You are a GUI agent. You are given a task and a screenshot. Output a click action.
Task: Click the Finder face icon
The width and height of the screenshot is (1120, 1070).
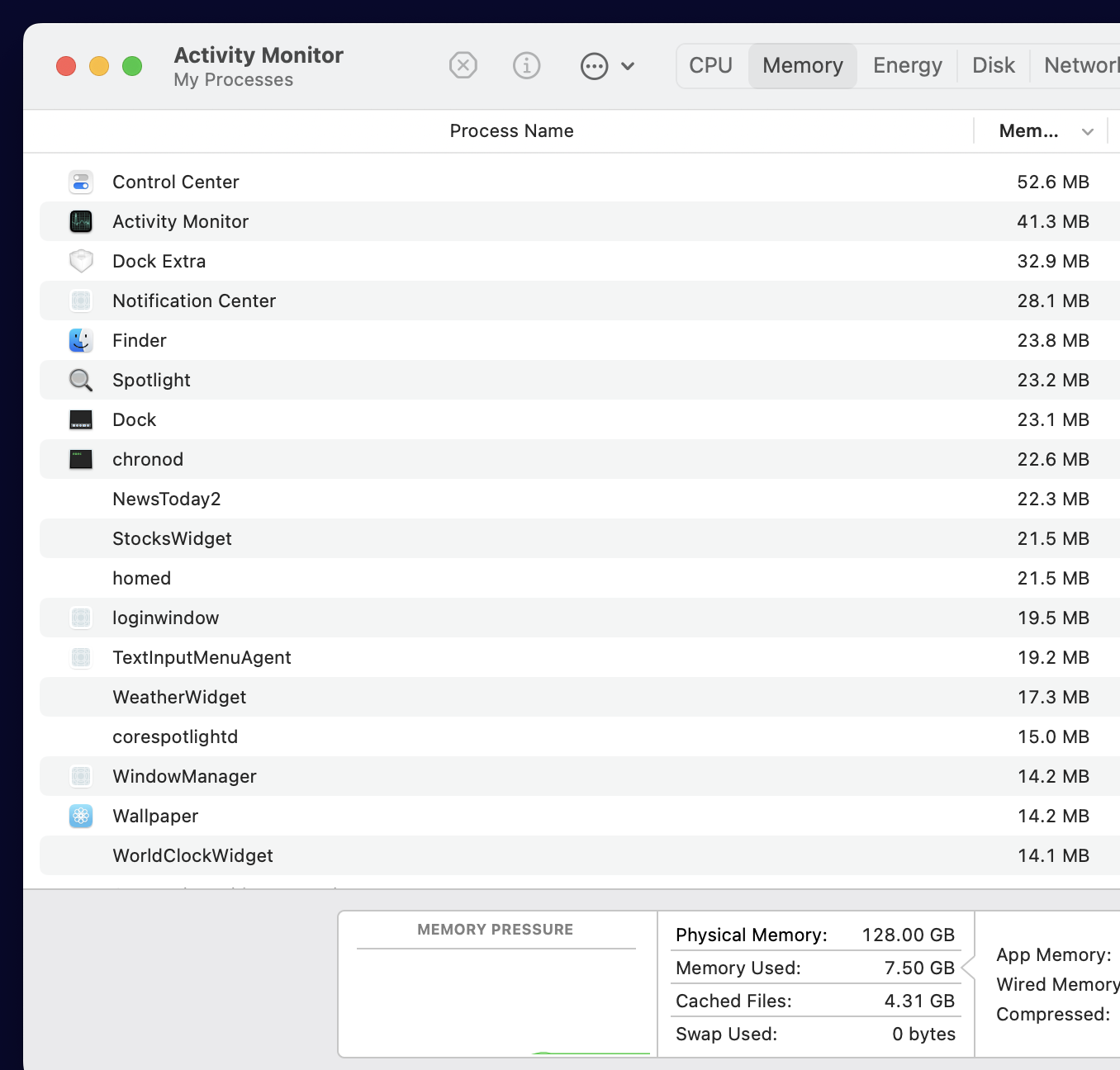tap(81, 340)
